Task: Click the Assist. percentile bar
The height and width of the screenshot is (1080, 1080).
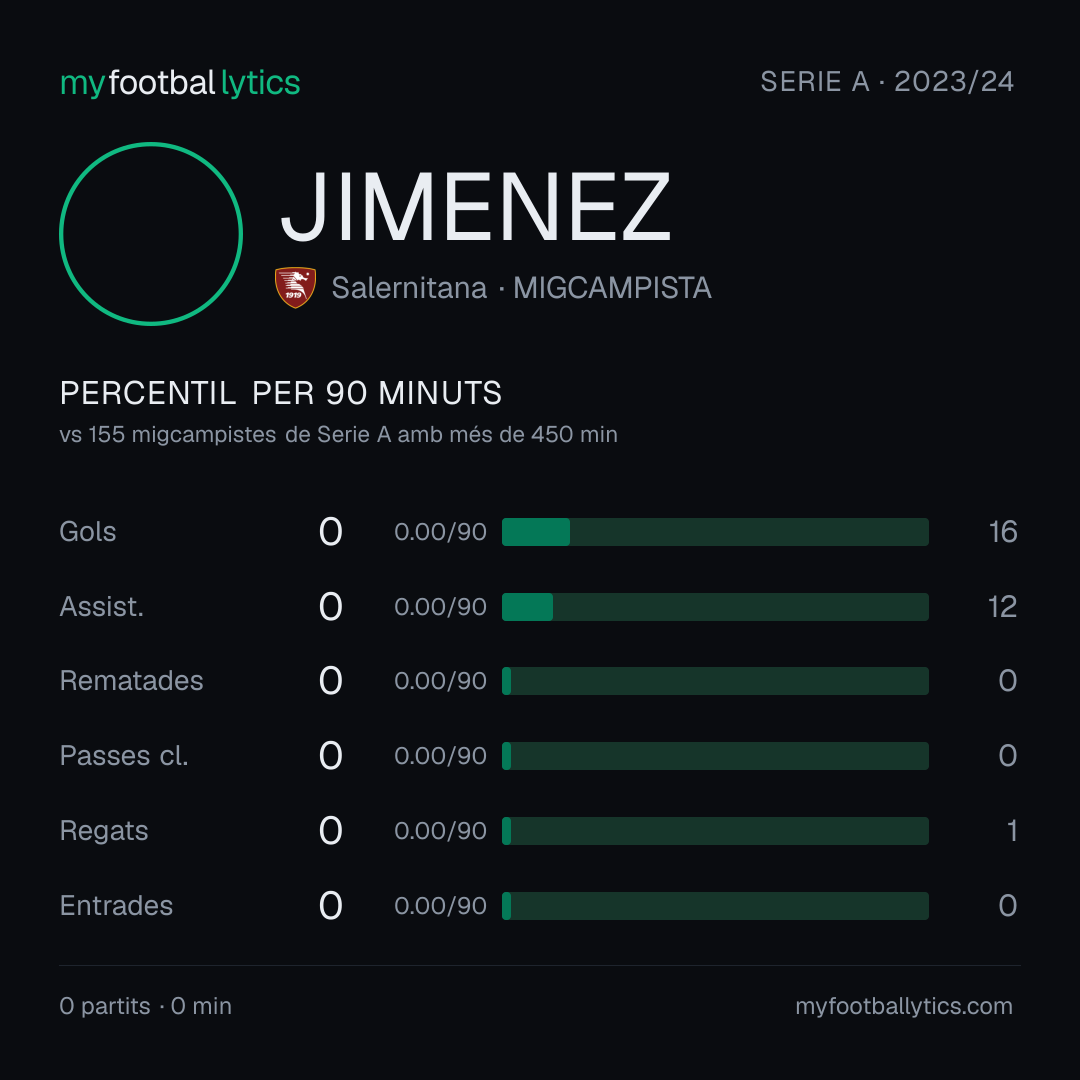Action: point(715,607)
